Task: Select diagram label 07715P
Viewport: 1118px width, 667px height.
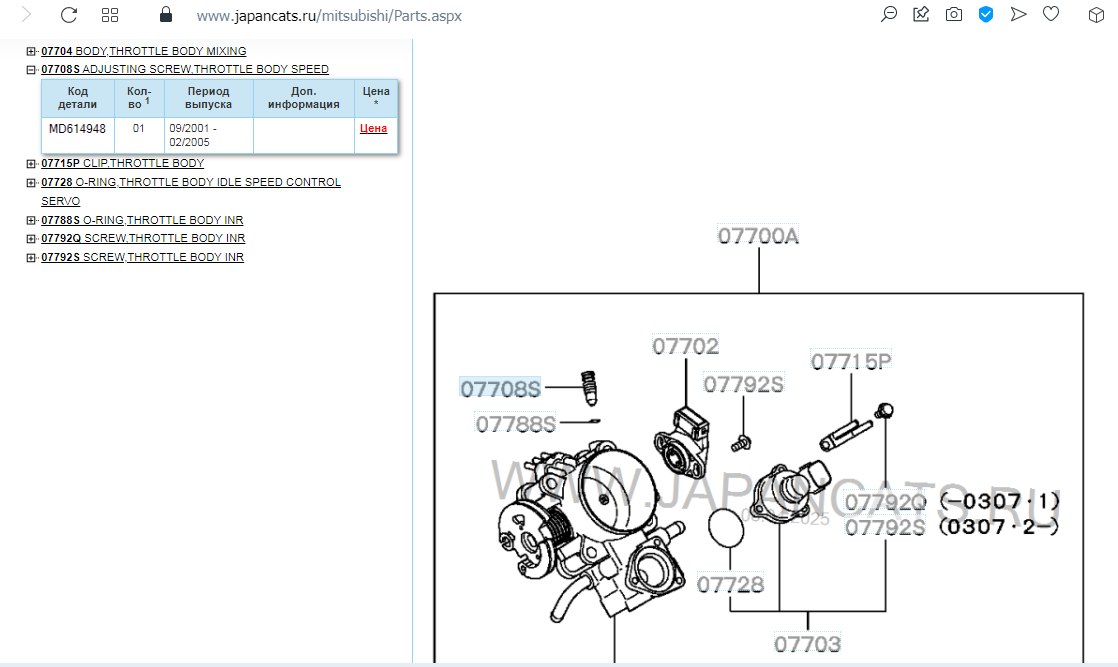Action: pos(851,362)
